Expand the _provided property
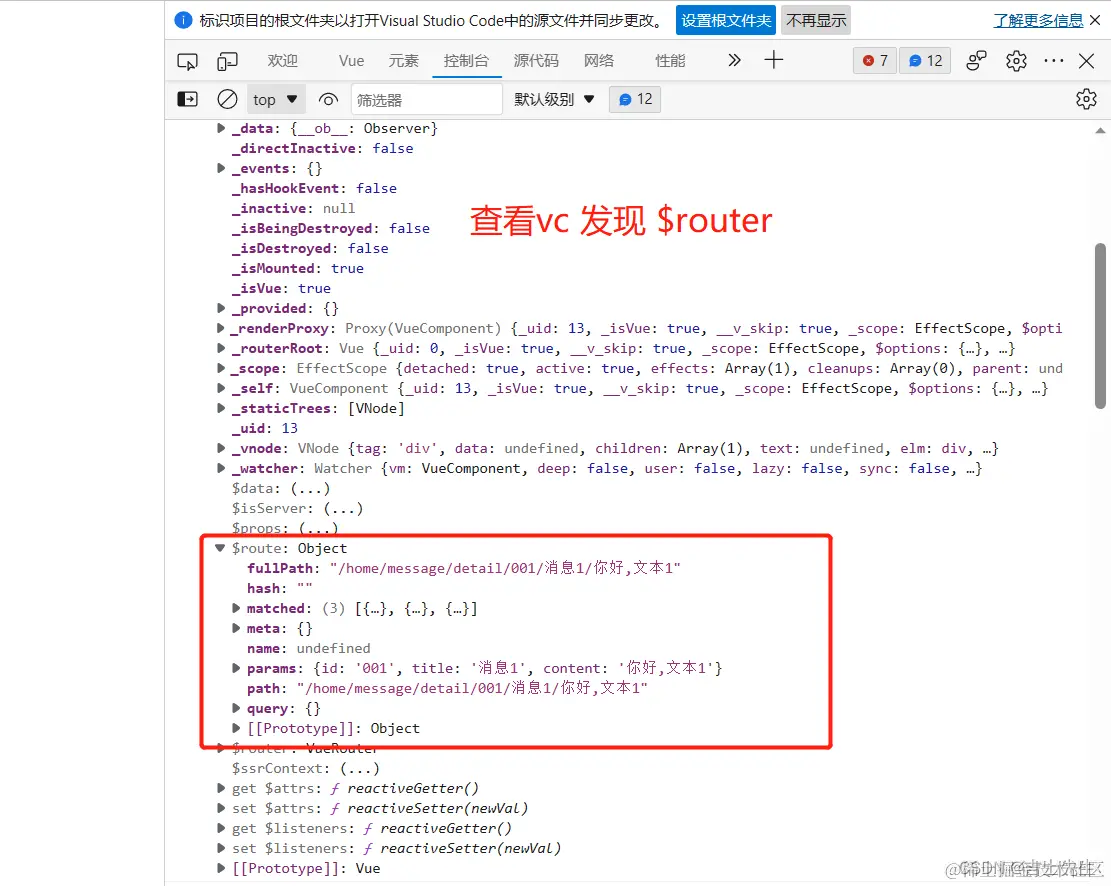 coord(221,308)
